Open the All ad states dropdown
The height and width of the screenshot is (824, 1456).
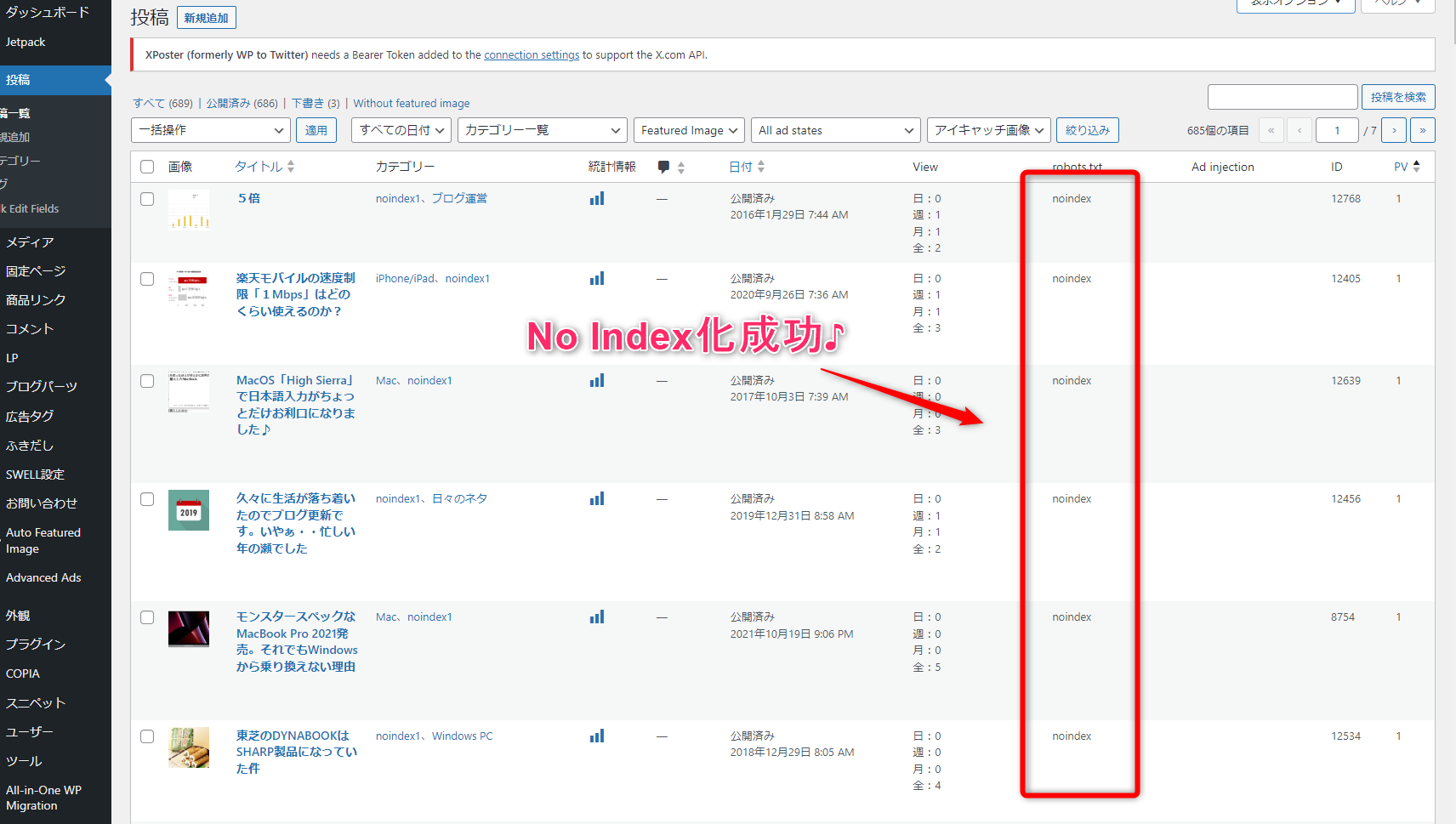click(835, 131)
